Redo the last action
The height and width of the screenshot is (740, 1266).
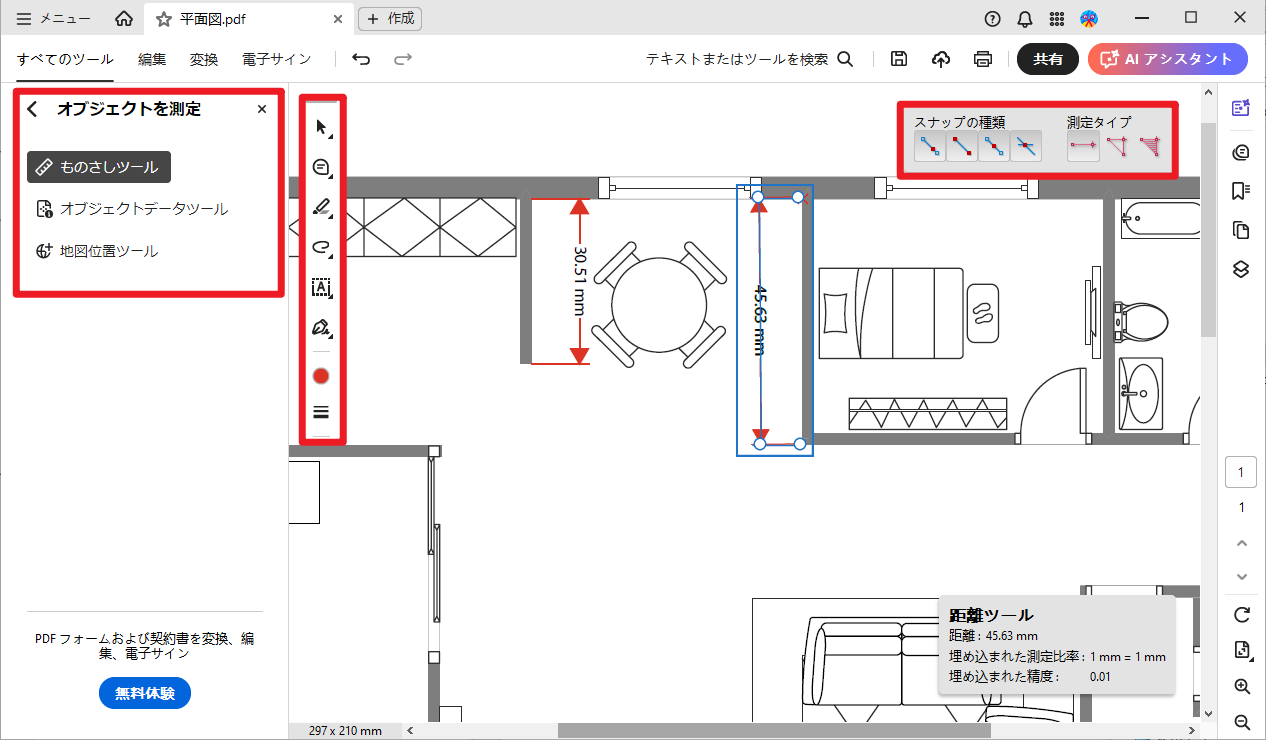[x=403, y=59]
